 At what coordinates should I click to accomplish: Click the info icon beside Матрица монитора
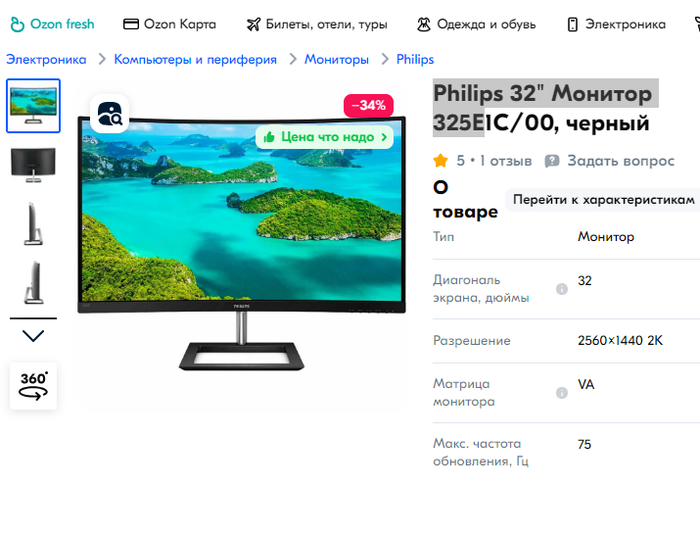click(562, 393)
